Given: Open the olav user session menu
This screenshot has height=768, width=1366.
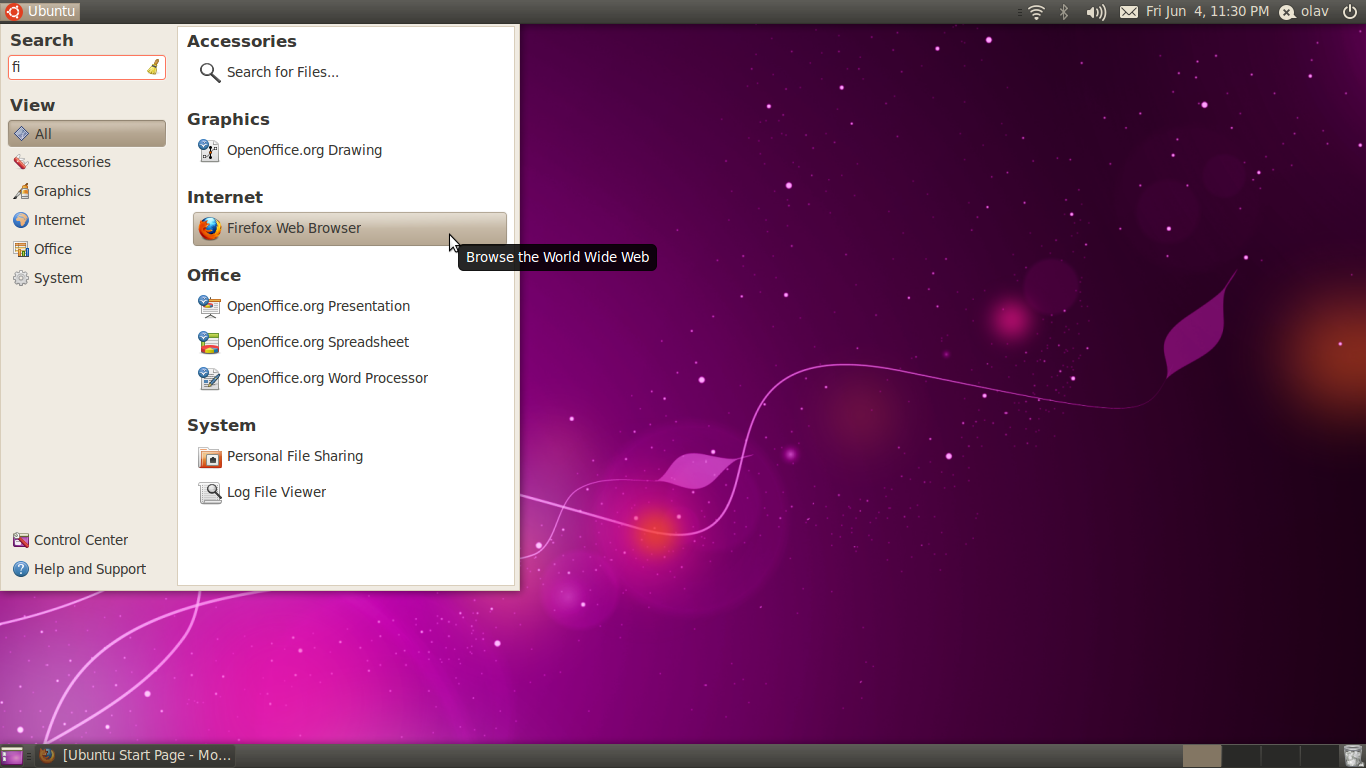Looking at the screenshot, I should point(1304,12).
